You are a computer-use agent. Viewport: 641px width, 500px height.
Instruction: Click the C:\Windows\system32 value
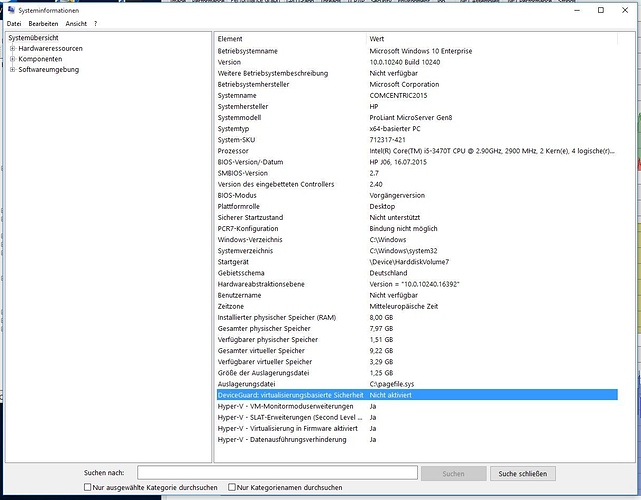(403, 251)
